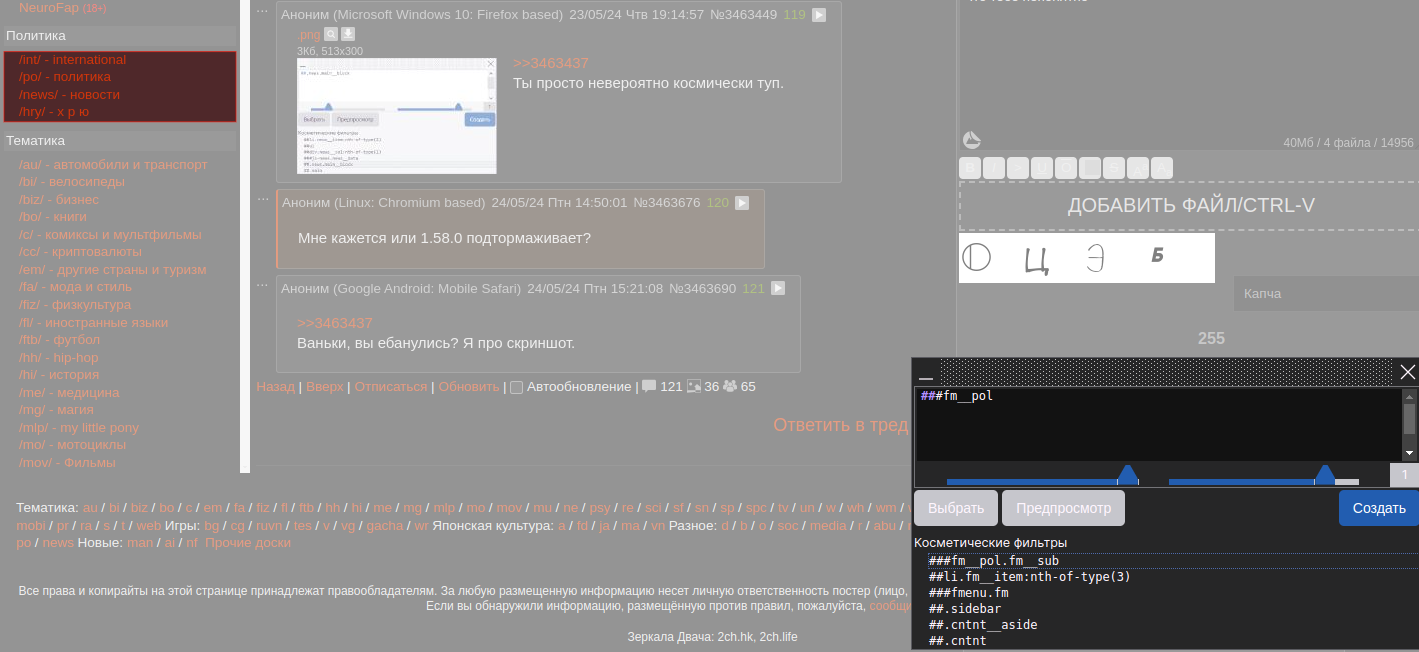Image resolution: width=1419 pixels, height=652 pixels.
Task: Click the Отписаться link
Action: [390, 387]
